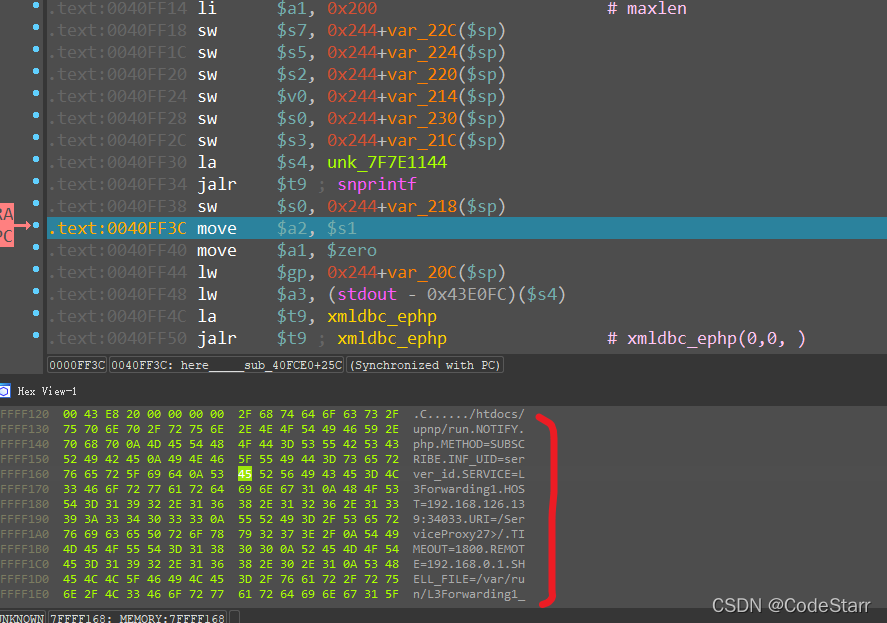Select hex row address FFFF160
Screen dimensions: 887x623
point(25,474)
